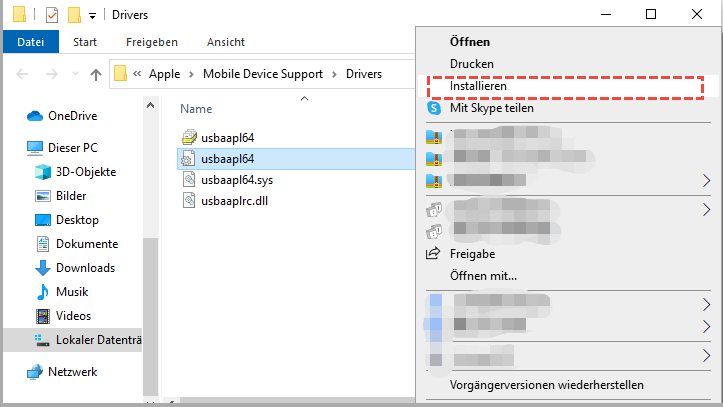This screenshot has width=723, height=407.
Task: Click the Up directory arrow
Action: click(x=96, y=74)
